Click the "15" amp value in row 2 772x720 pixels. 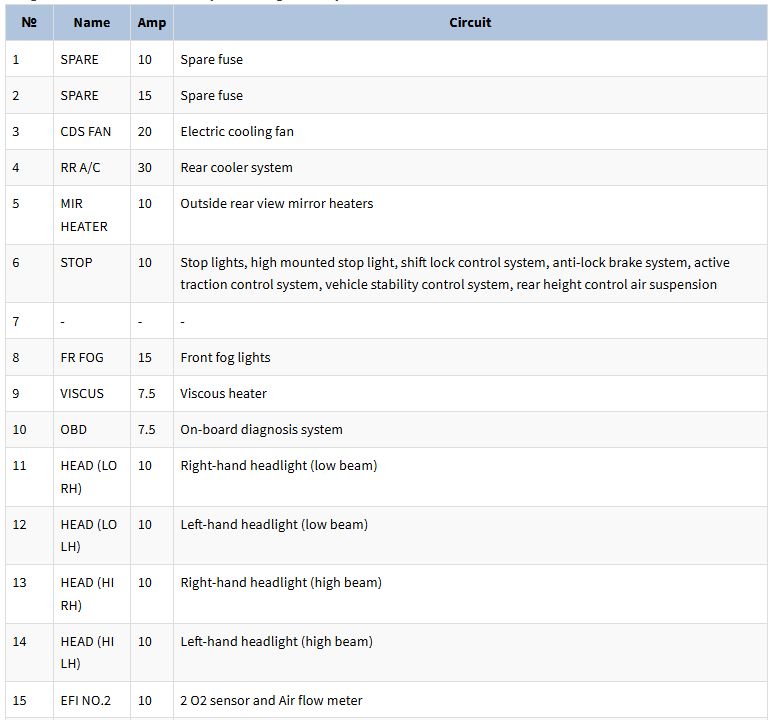click(145, 96)
